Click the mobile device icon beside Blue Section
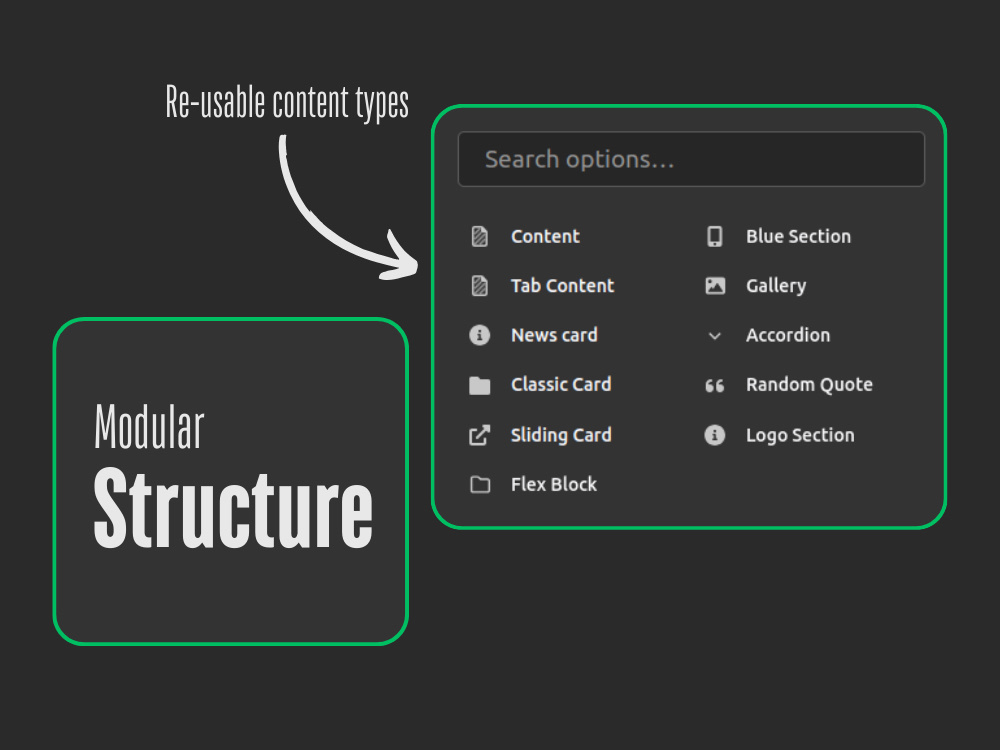The height and width of the screenshot is (750, 1000). click(715, 236)
